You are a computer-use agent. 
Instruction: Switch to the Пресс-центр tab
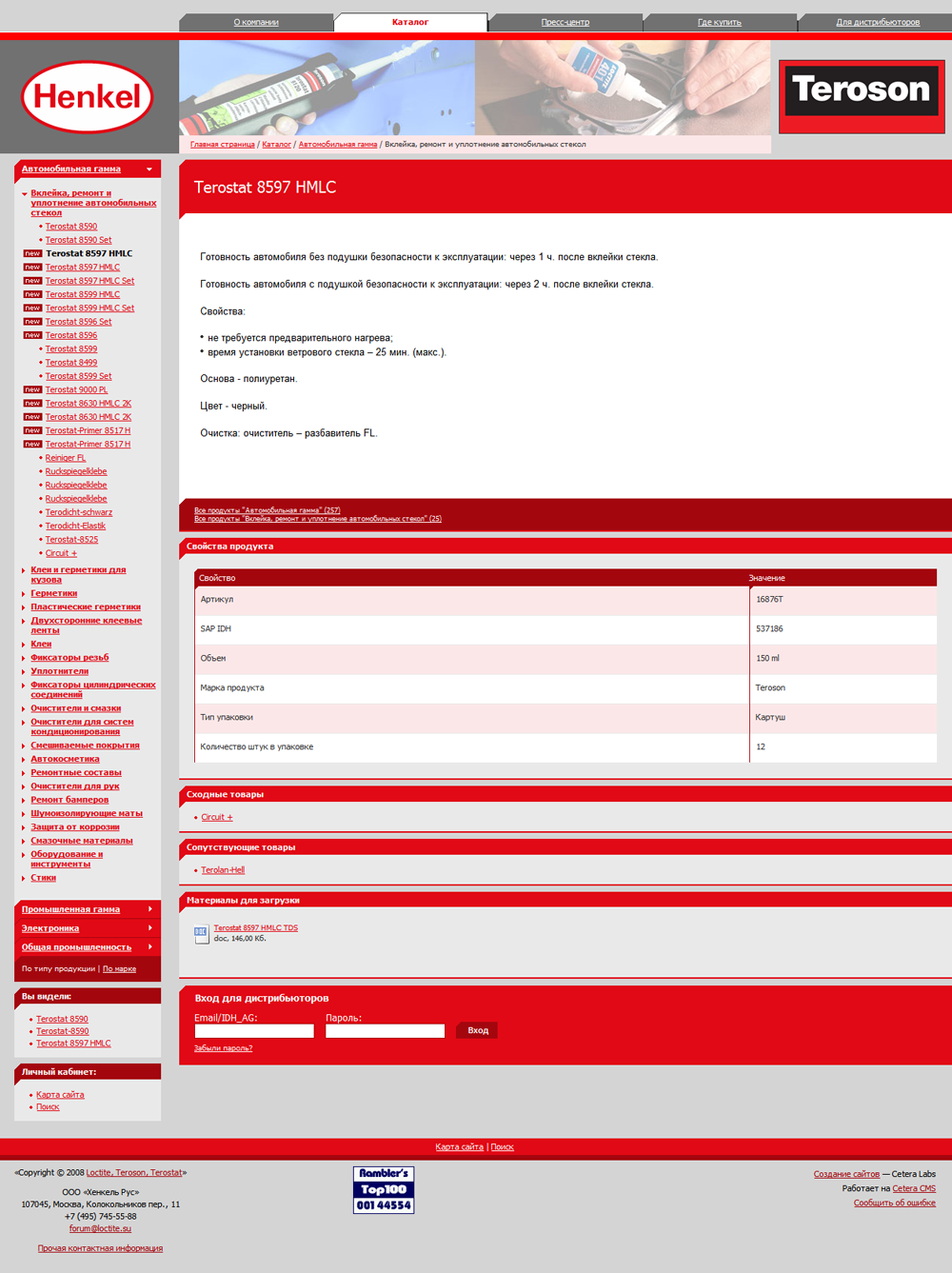tap(565, 20)
